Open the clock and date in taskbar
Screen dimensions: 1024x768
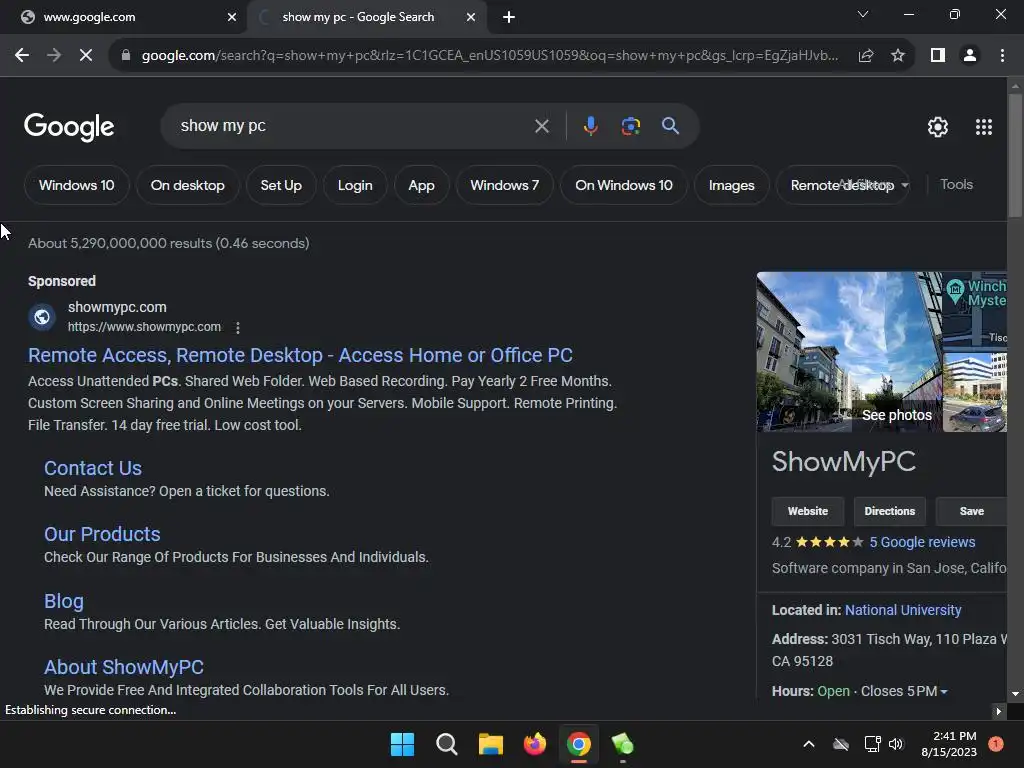click(x=949, y=744)
